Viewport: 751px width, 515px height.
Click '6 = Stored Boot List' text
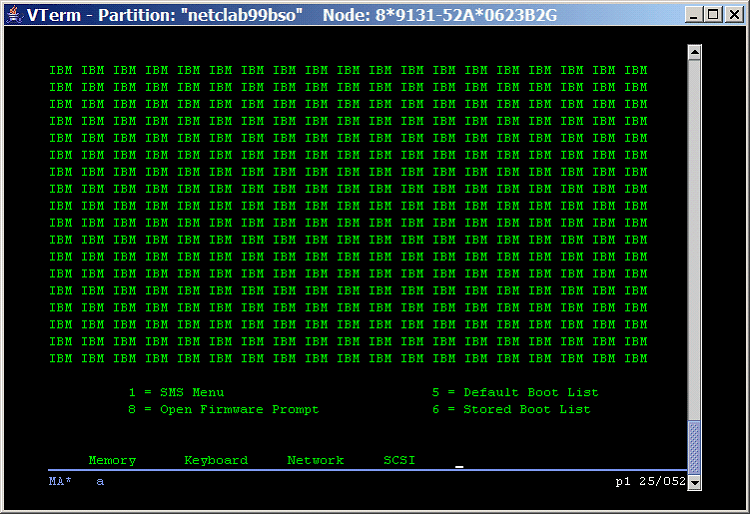click(511, 409)
